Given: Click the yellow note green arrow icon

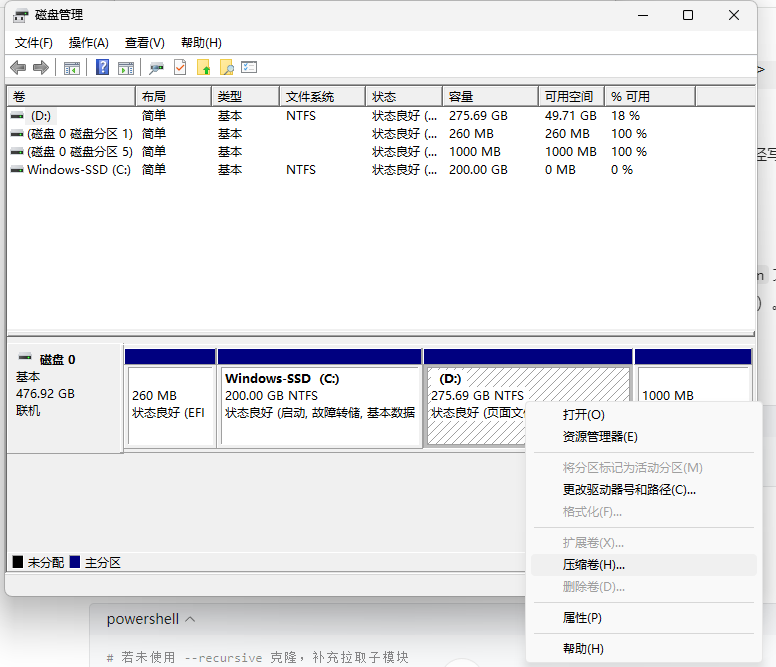Looking at the screenshot, I should tap(204, 67).
